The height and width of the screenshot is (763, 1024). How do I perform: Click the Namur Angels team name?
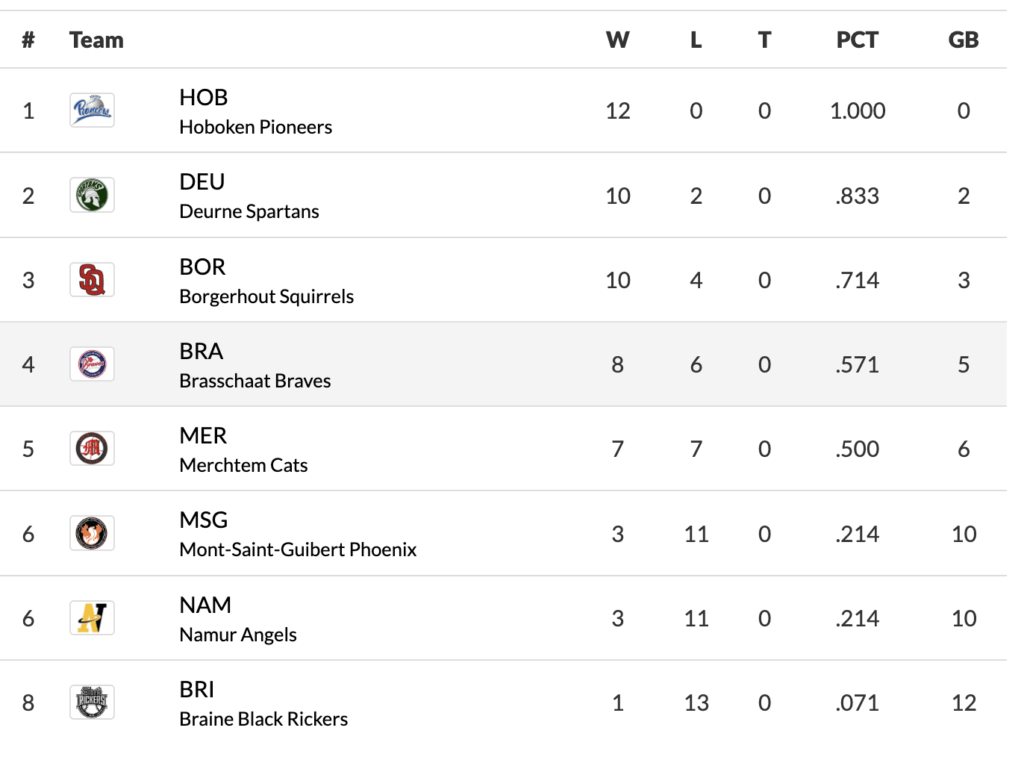pyautogui.click(x=238, y=635)
